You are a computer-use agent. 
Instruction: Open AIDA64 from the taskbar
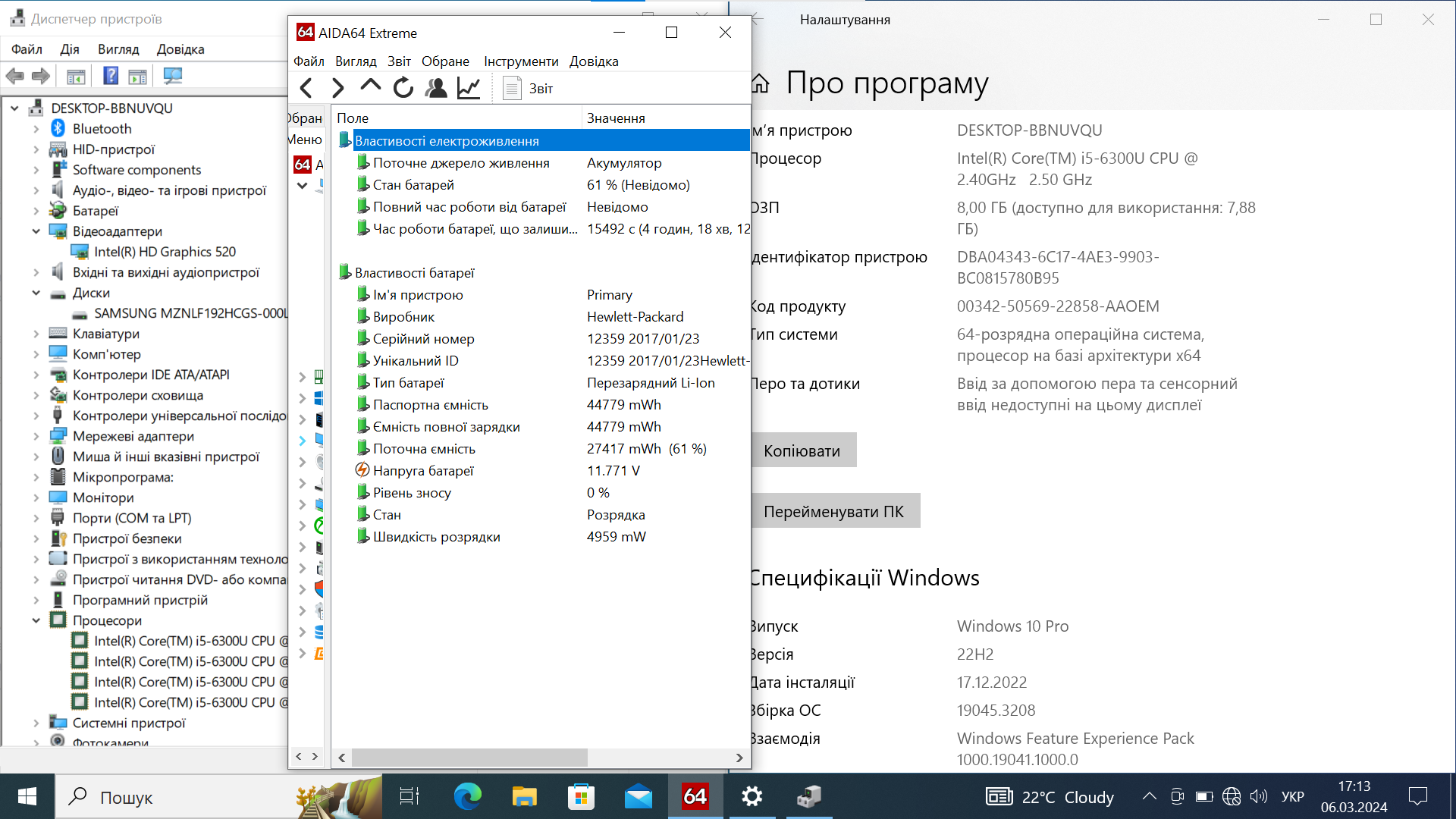point(695,796)
